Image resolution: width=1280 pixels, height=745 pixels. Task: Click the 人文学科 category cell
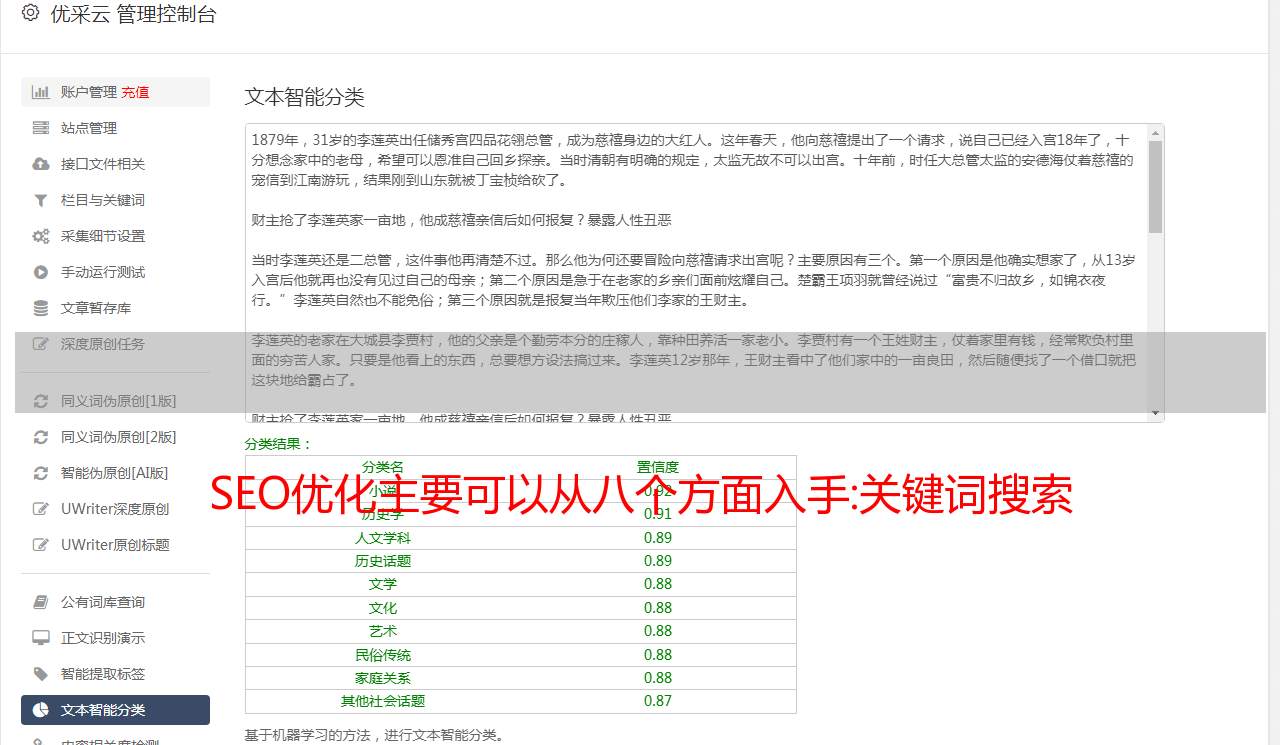point(383,537)
